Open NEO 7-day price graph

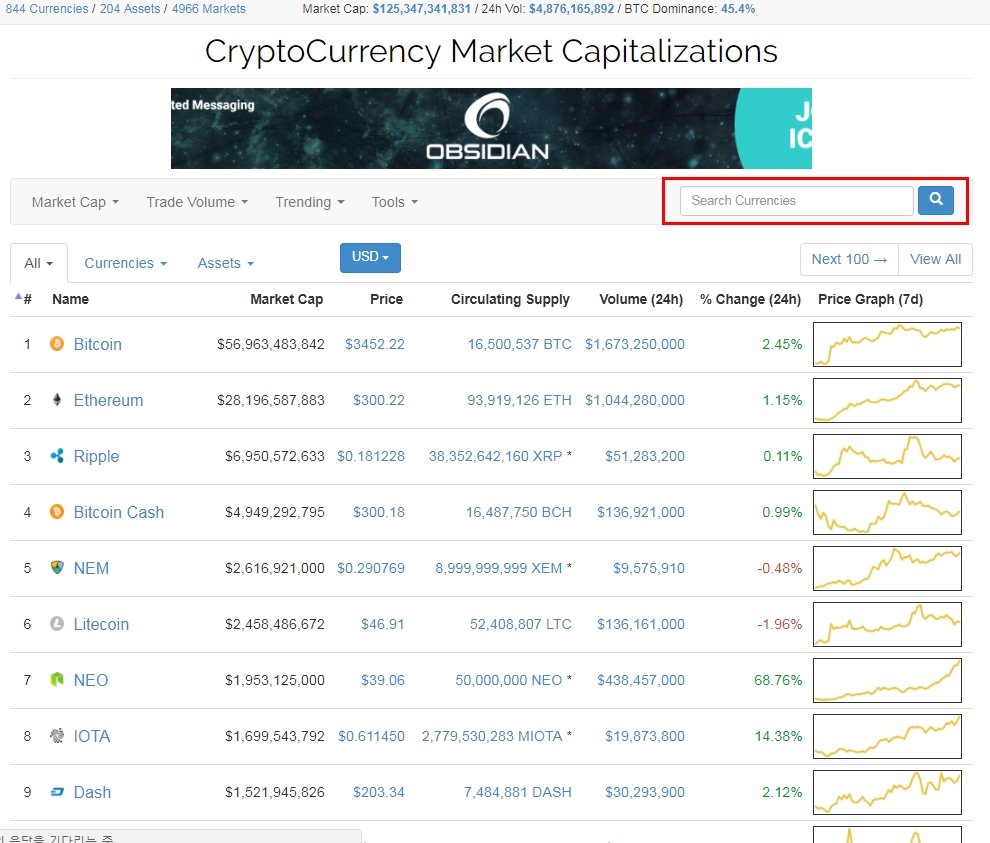pos(887,680)
